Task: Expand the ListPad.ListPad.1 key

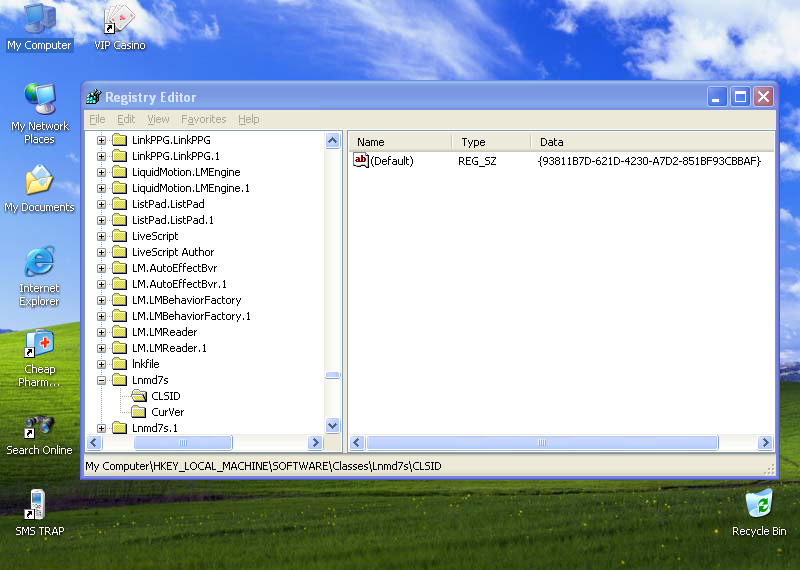Action: coord(102,220)
